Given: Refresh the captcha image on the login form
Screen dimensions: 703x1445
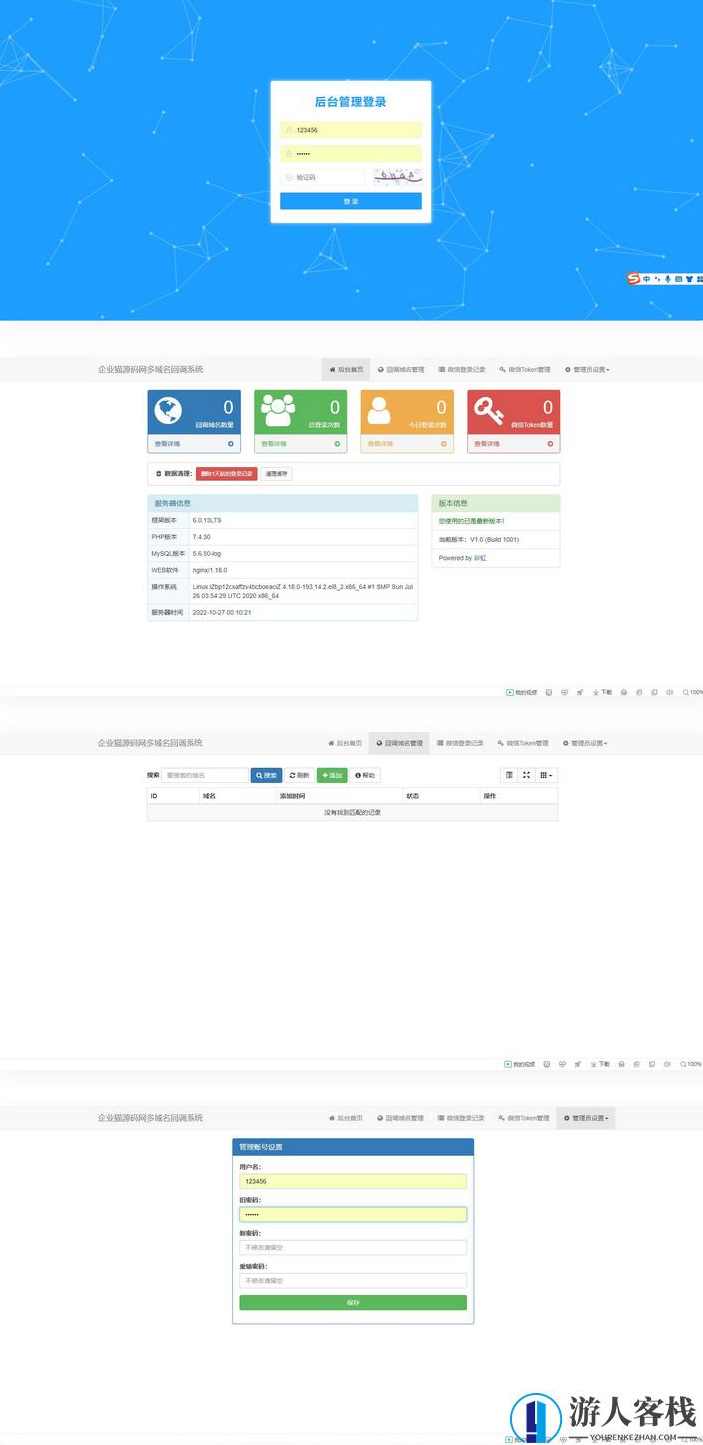Looking at the screenshot, I should (398, 176).
